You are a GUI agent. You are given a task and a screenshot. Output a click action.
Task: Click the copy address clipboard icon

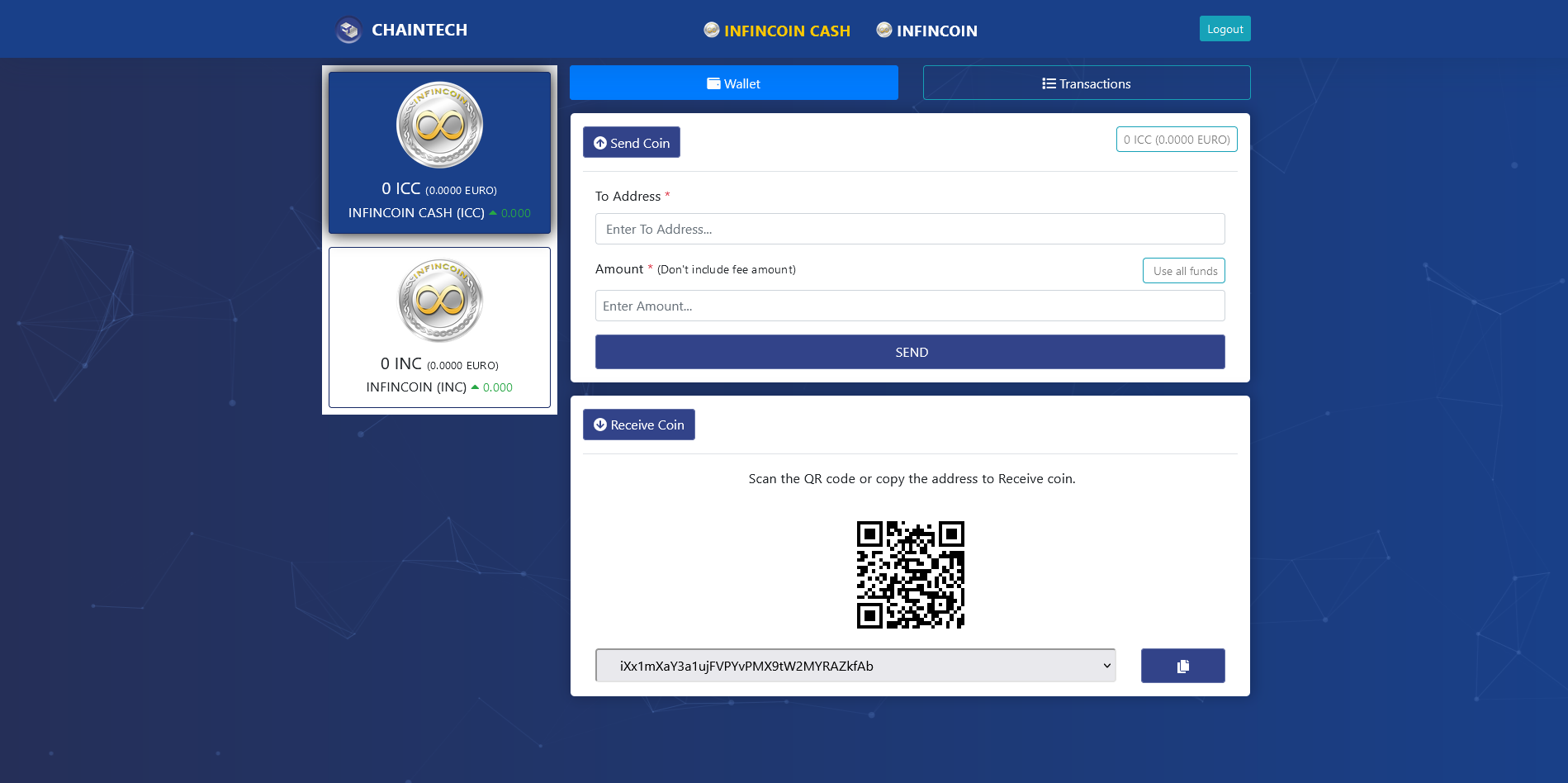[1182, 666]
